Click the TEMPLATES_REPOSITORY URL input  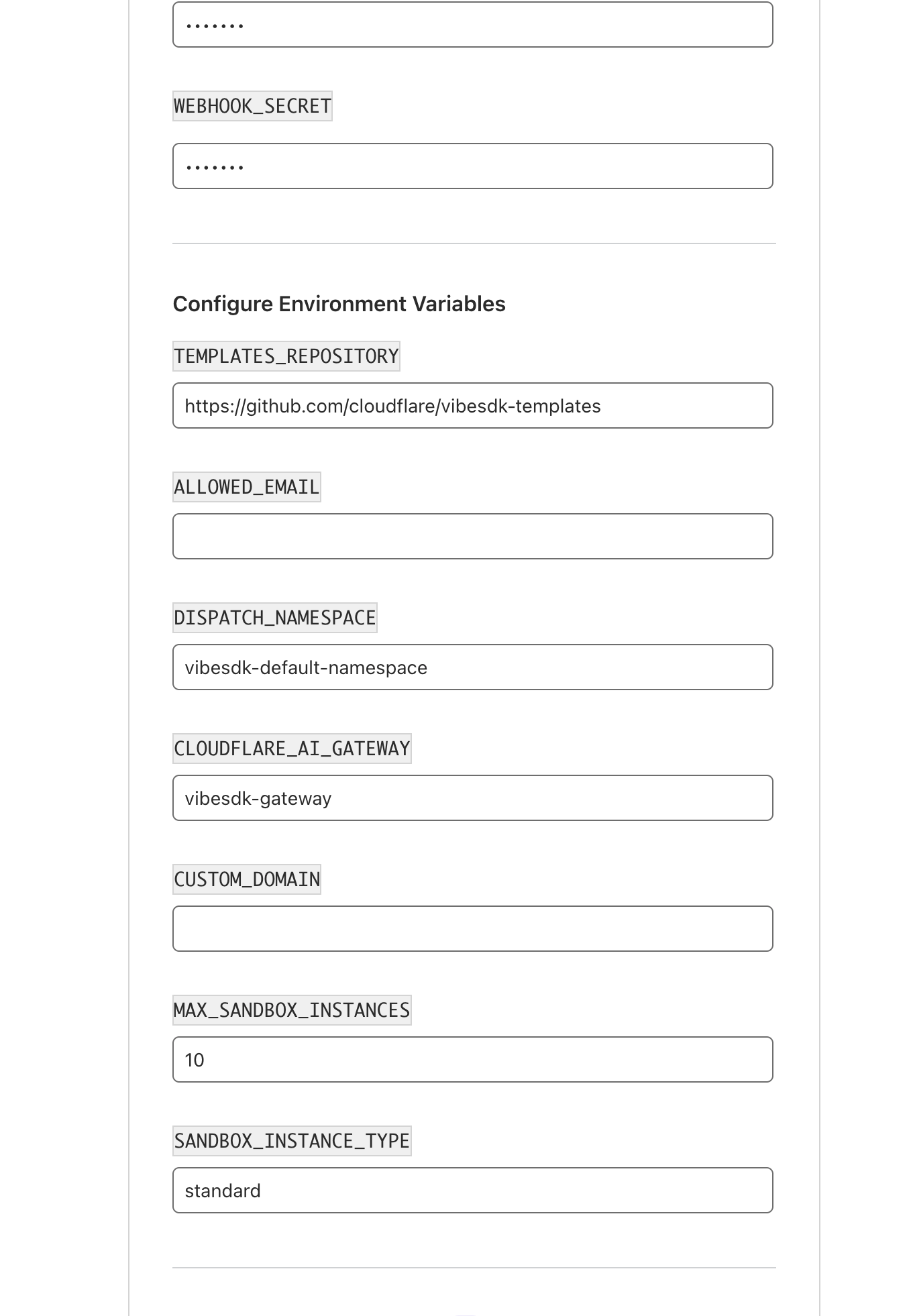(472, 406)
